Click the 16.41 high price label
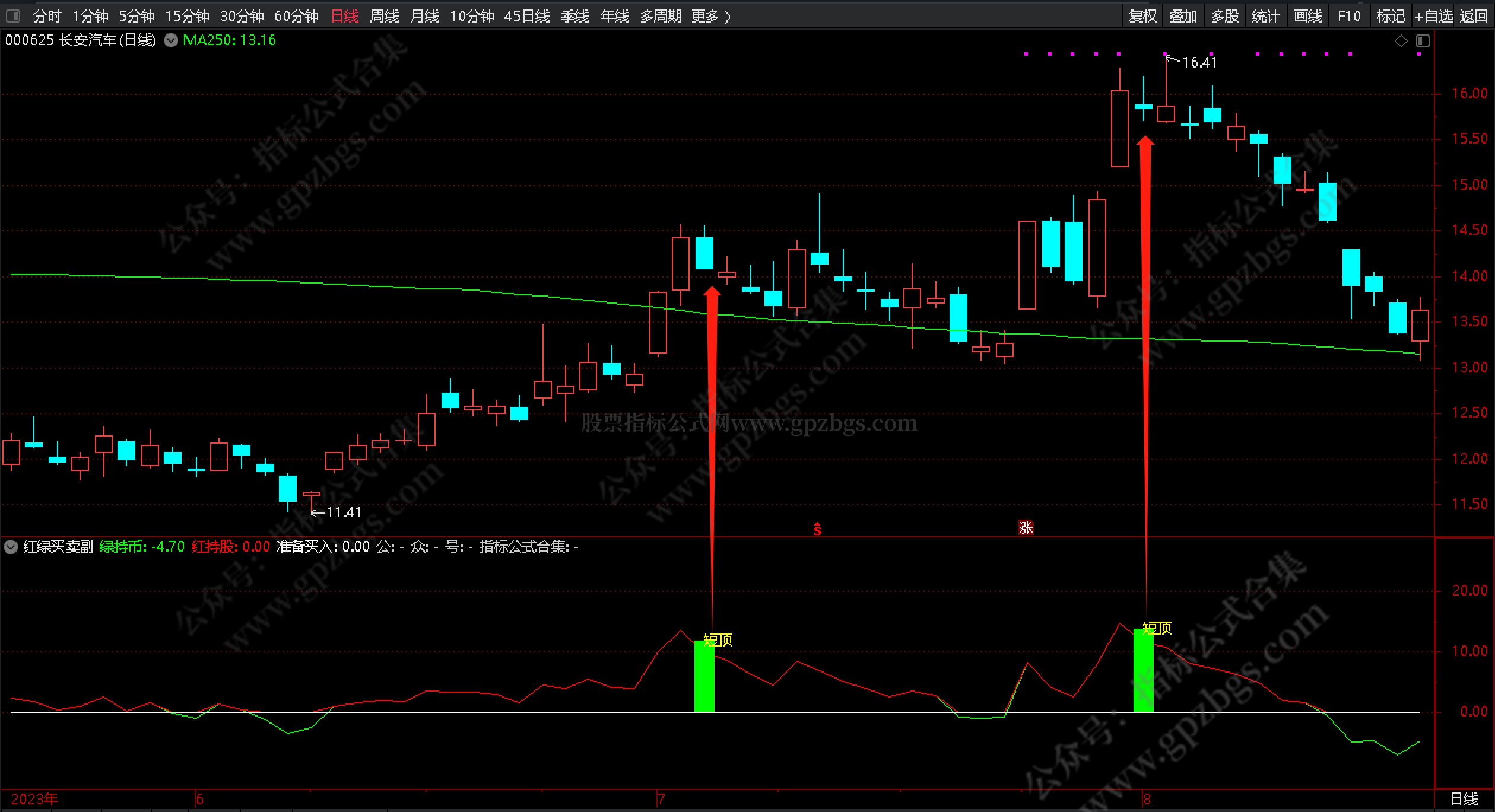This screenshot has width=1495, height=812. point(1199,62)
